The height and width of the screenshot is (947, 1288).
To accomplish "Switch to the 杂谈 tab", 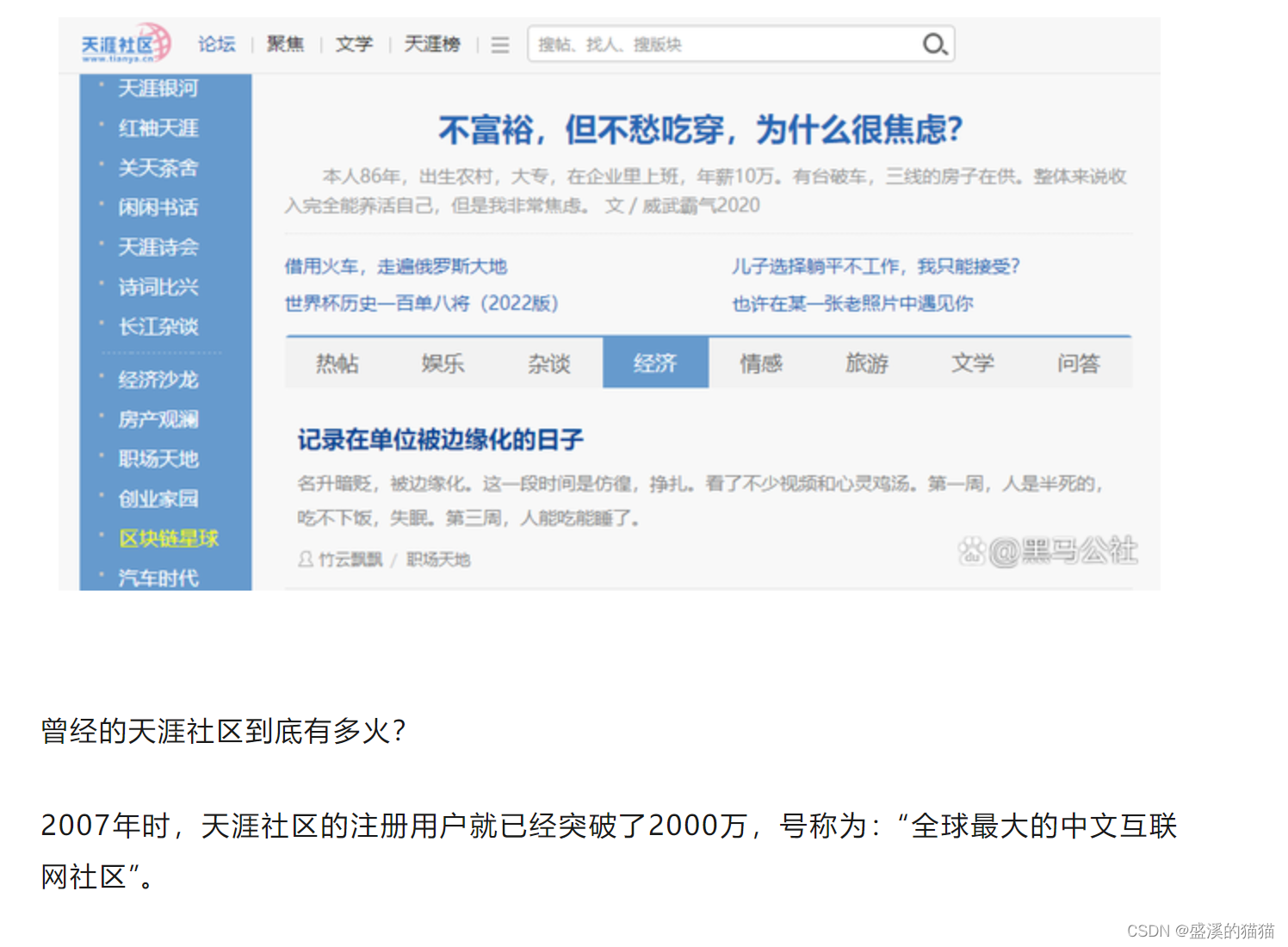I will [x=549, y=363].
